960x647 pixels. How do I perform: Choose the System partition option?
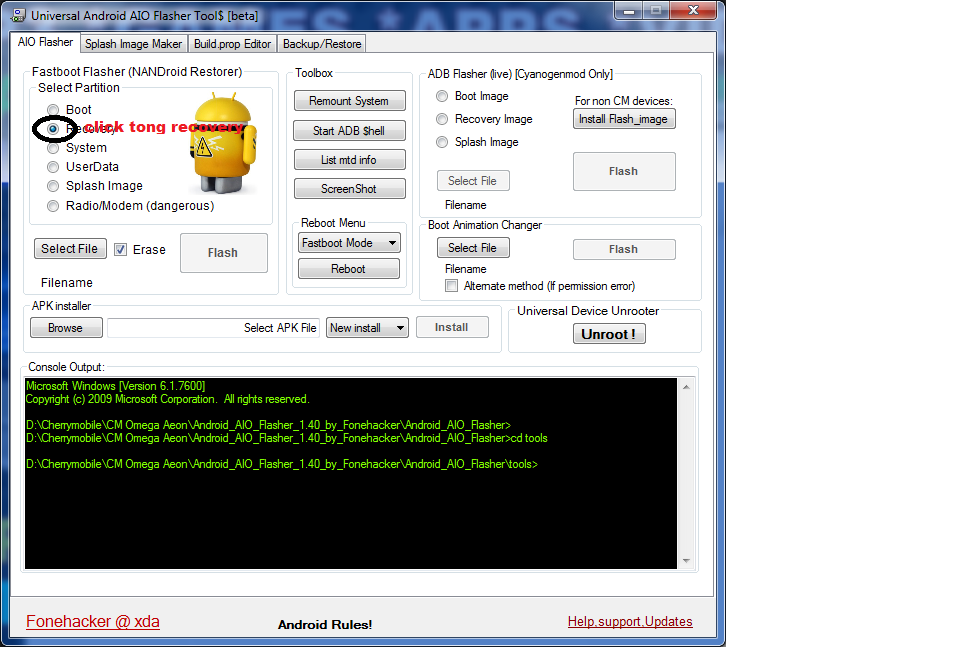click(54, 148)
